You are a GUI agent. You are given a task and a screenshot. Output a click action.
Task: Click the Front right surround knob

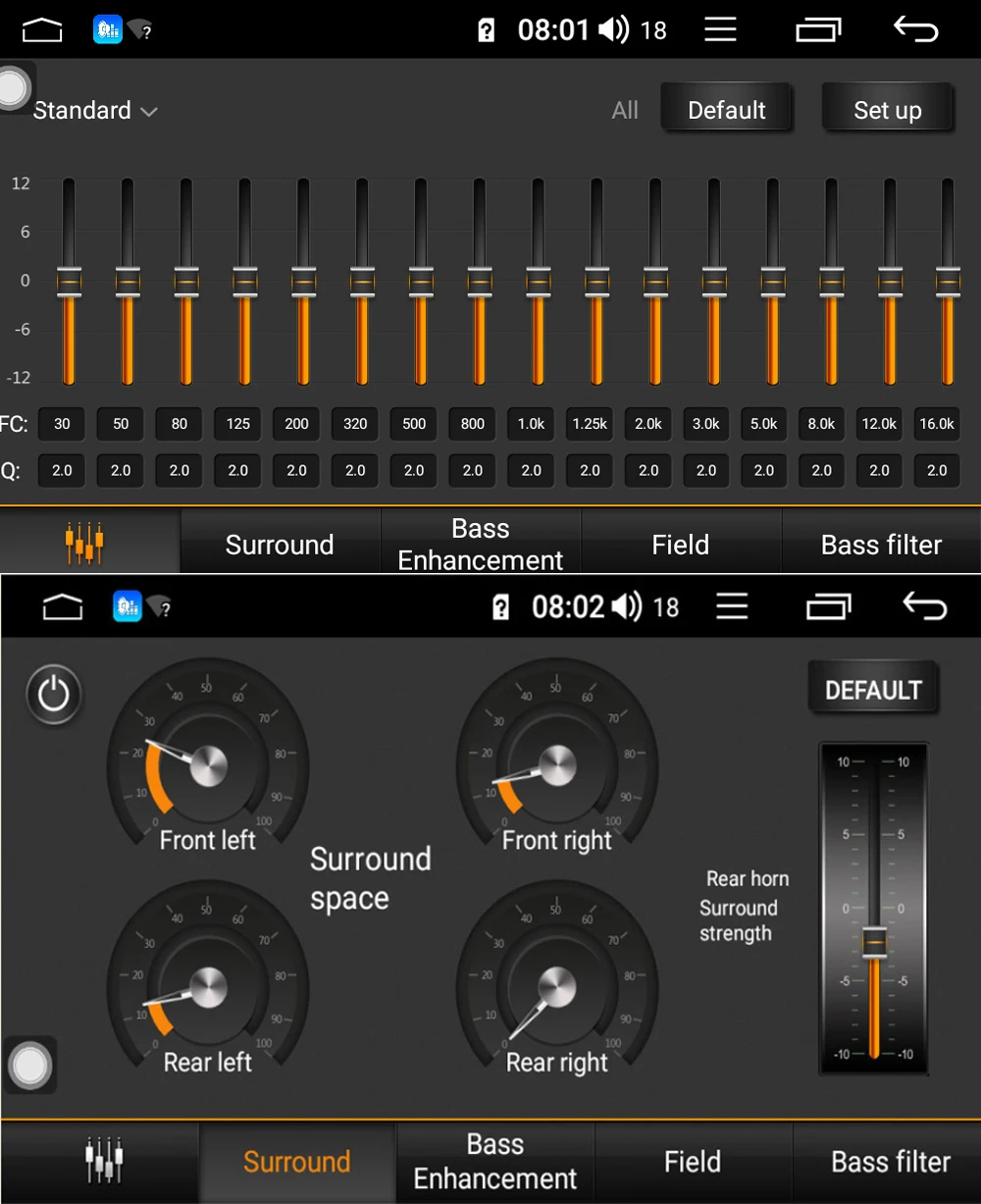click(557, 764)
